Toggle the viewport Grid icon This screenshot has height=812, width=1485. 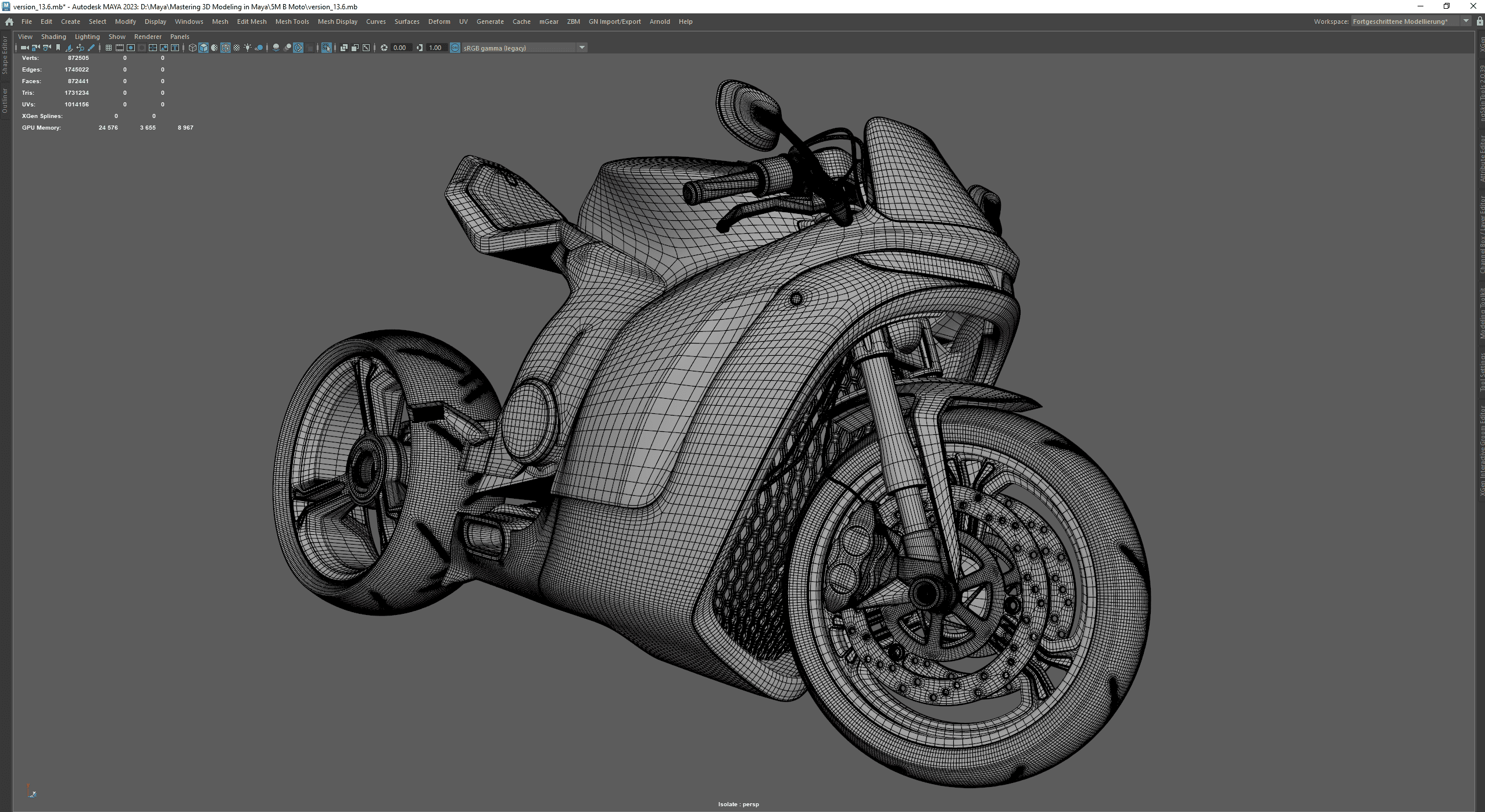(x=109, y=48)
